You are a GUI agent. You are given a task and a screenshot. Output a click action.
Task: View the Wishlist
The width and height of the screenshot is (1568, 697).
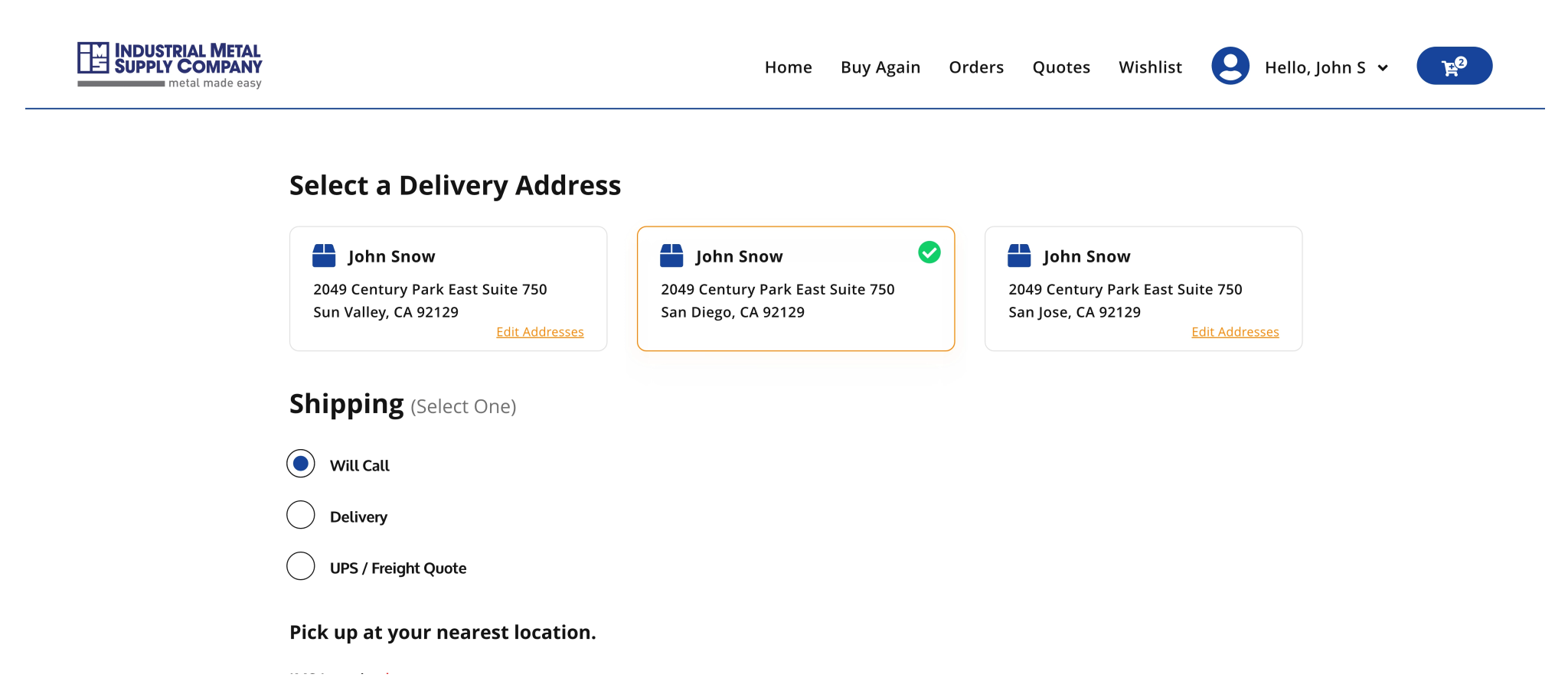[x=1150, y=68]
